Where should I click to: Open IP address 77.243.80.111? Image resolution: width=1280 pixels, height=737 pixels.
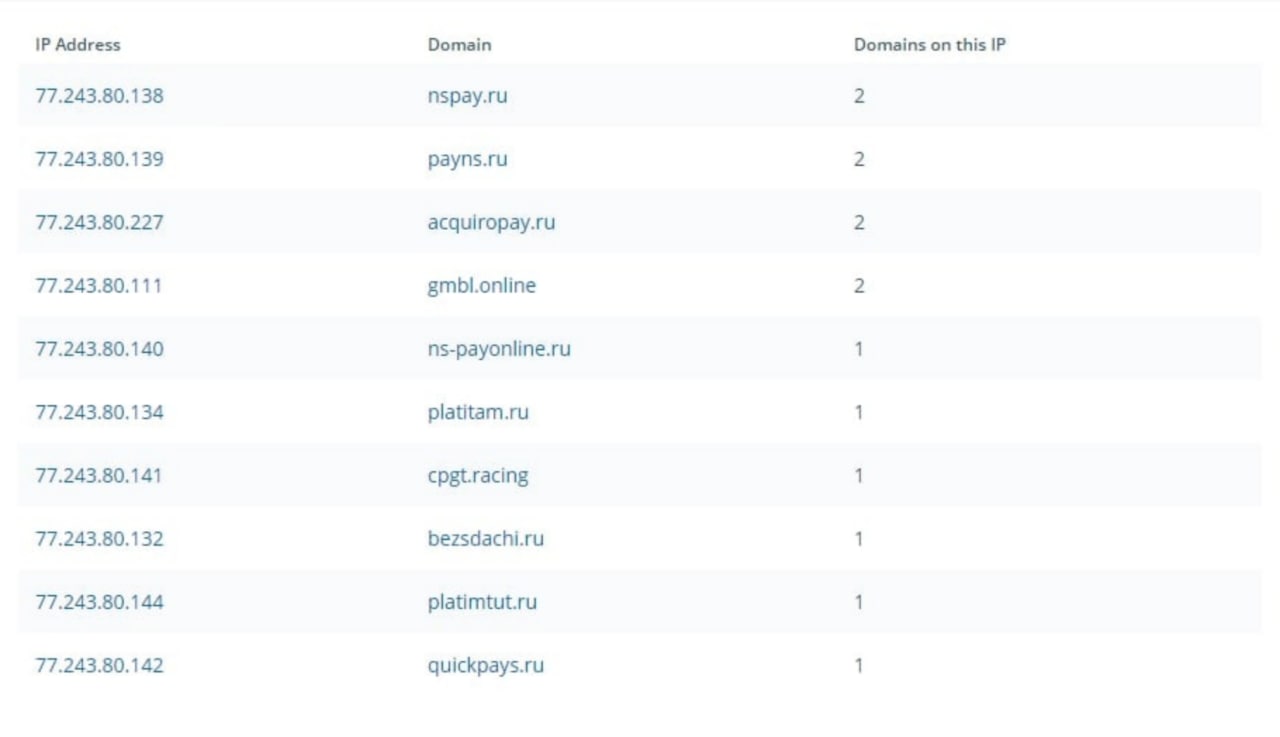coord(98,286)
